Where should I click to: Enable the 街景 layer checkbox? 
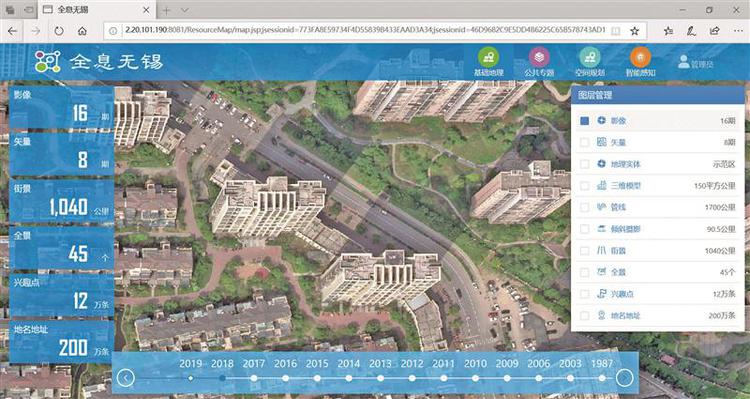[585, 251]
